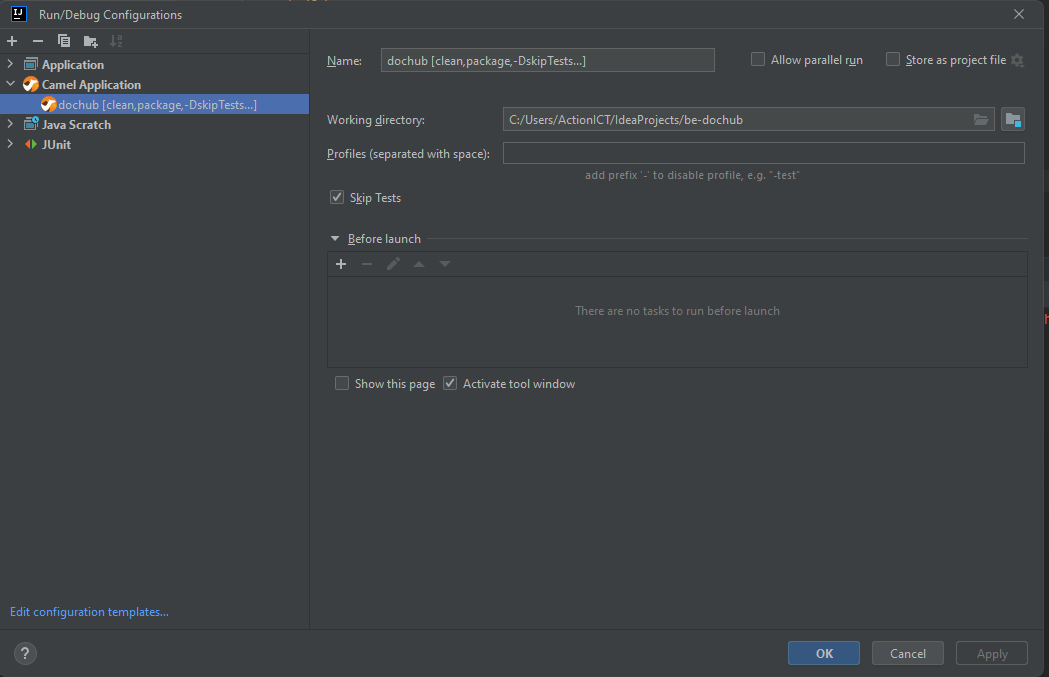
Task: Enable Allow parallel run
Action: [x=758, y=60]
